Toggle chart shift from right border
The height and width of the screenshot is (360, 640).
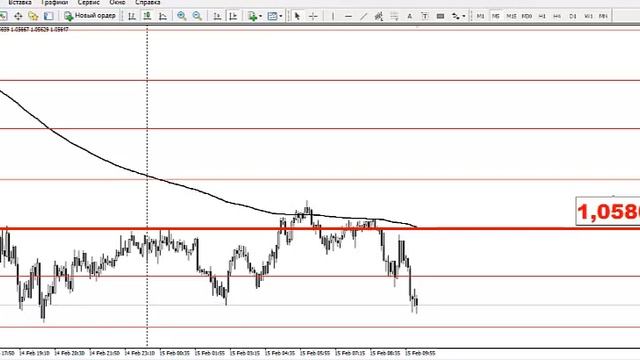pos(233,16)
